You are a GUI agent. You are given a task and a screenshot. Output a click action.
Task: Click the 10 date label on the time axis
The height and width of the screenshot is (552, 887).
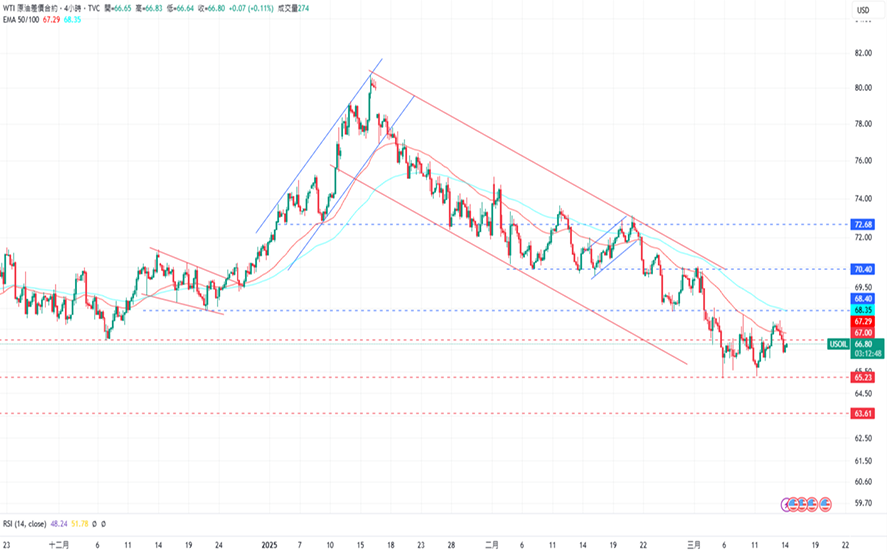330,545
